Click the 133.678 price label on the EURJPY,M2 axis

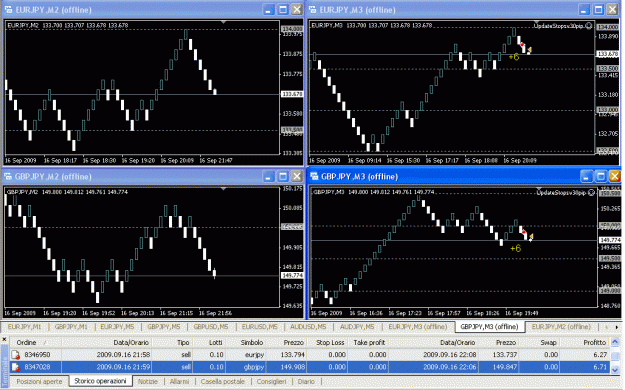(x=293, y=94)
